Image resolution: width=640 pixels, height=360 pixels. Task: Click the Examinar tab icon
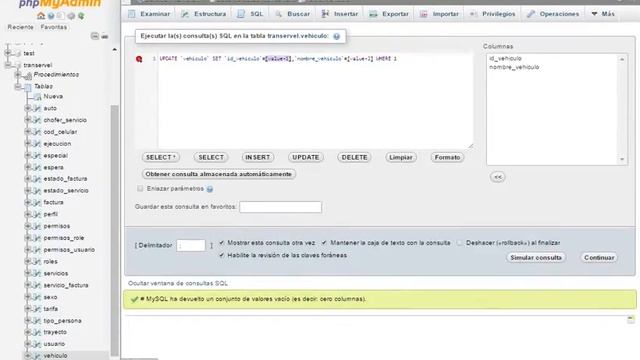click(x=131, y=14)
